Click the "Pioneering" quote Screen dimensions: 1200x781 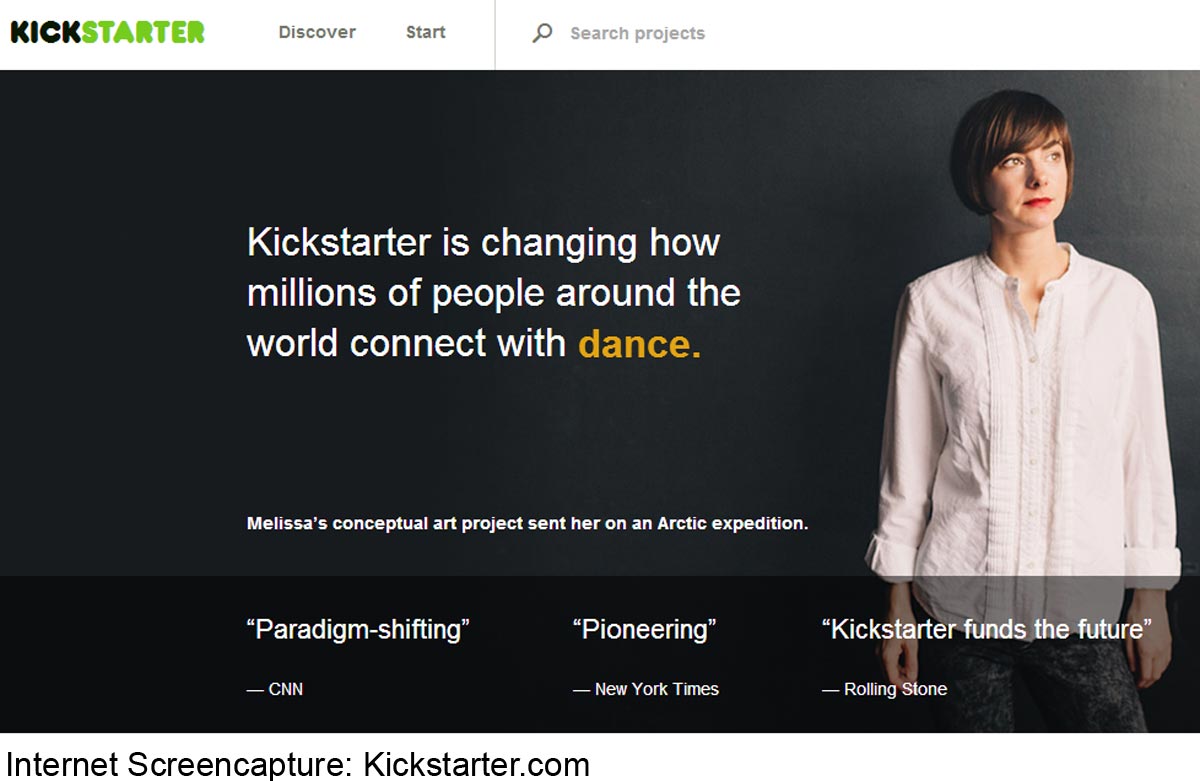pyautogui.click(x=644, y=630)
